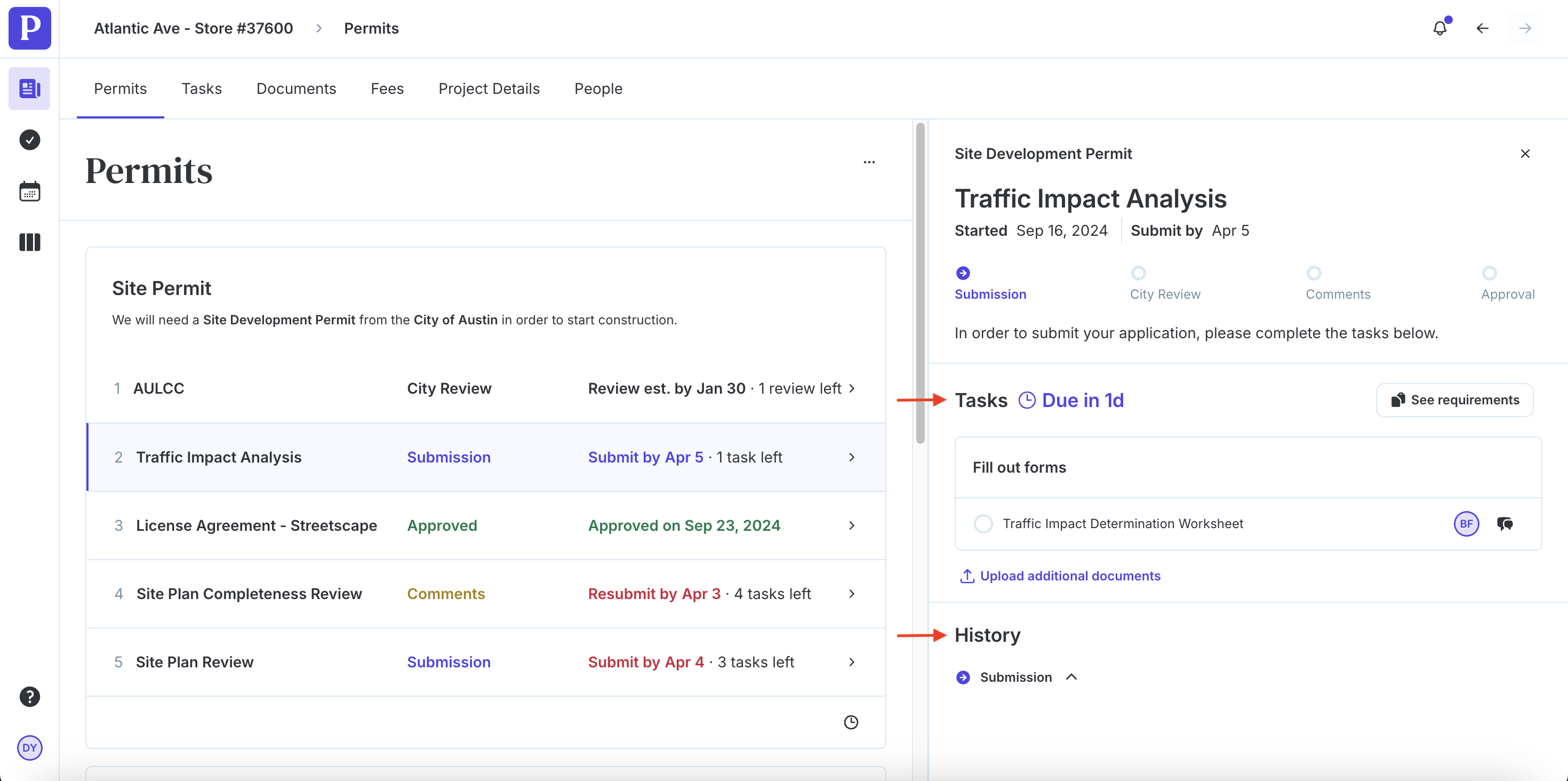Click the help question mark icon

click(x=29, y=696)
